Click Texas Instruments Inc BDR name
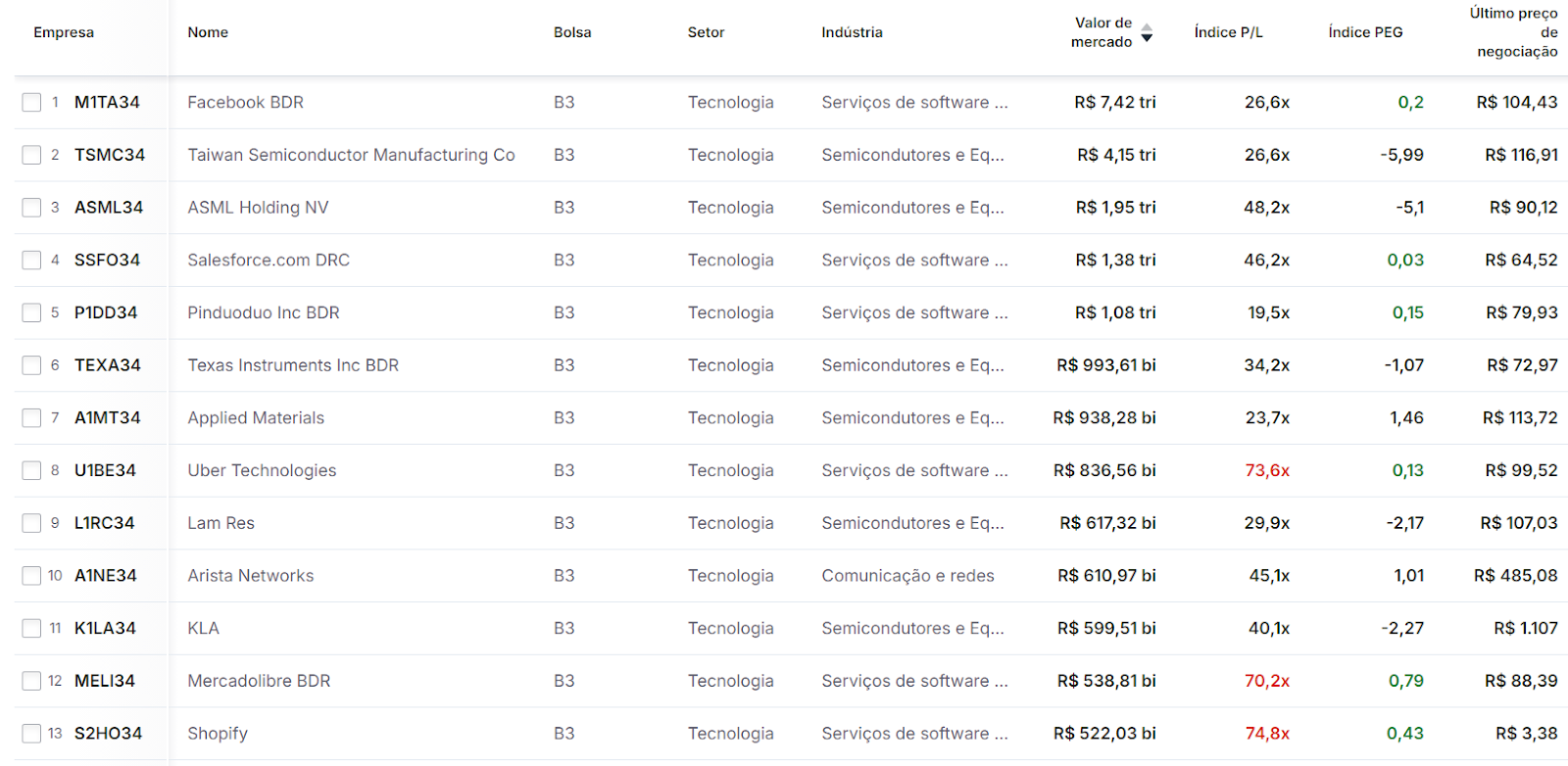This screenshot has height=766, width=1568. tap(293, 365)
